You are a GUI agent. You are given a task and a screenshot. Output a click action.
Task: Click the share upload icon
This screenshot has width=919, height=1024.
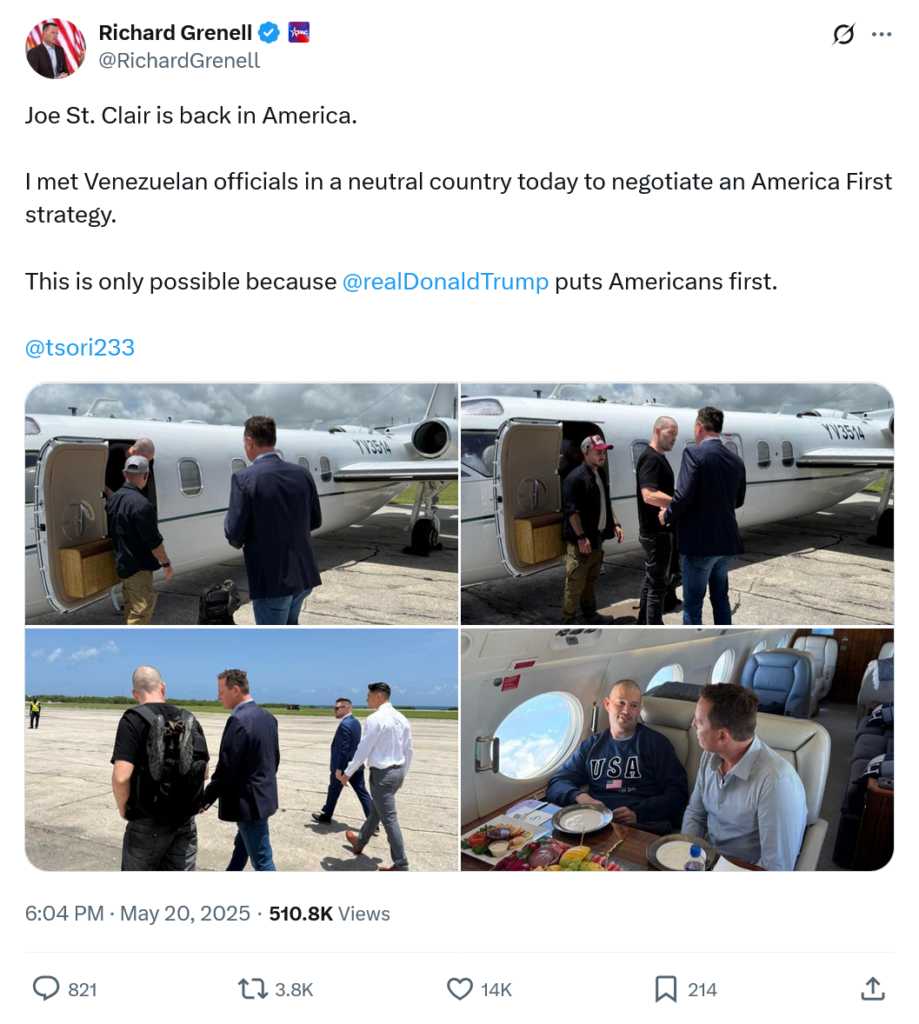click(873, 988)
